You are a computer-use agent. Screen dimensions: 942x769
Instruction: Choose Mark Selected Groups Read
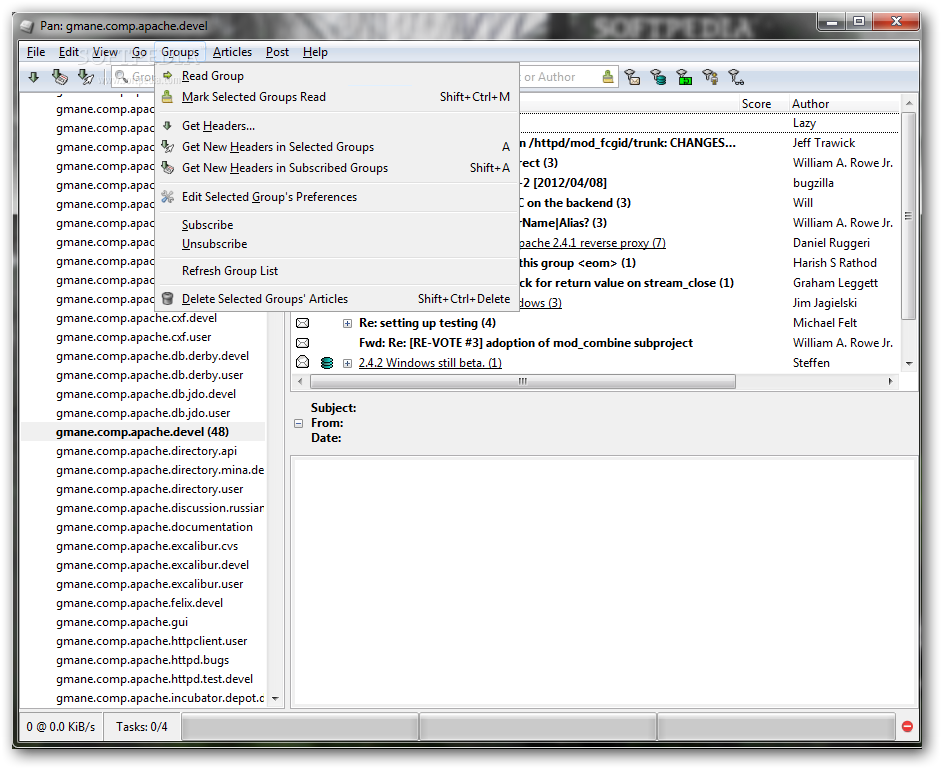point(336,97)
